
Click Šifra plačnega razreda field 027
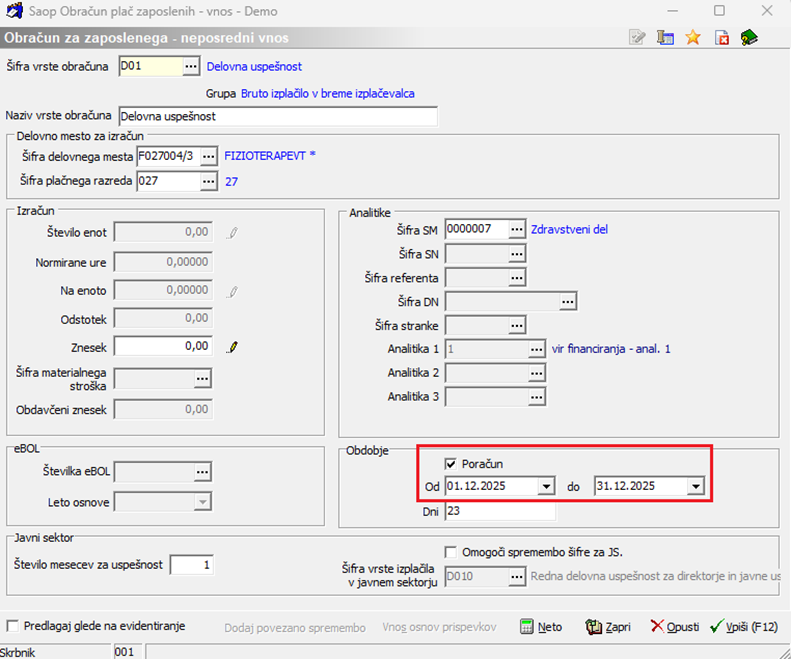click(x=168, y=181)
